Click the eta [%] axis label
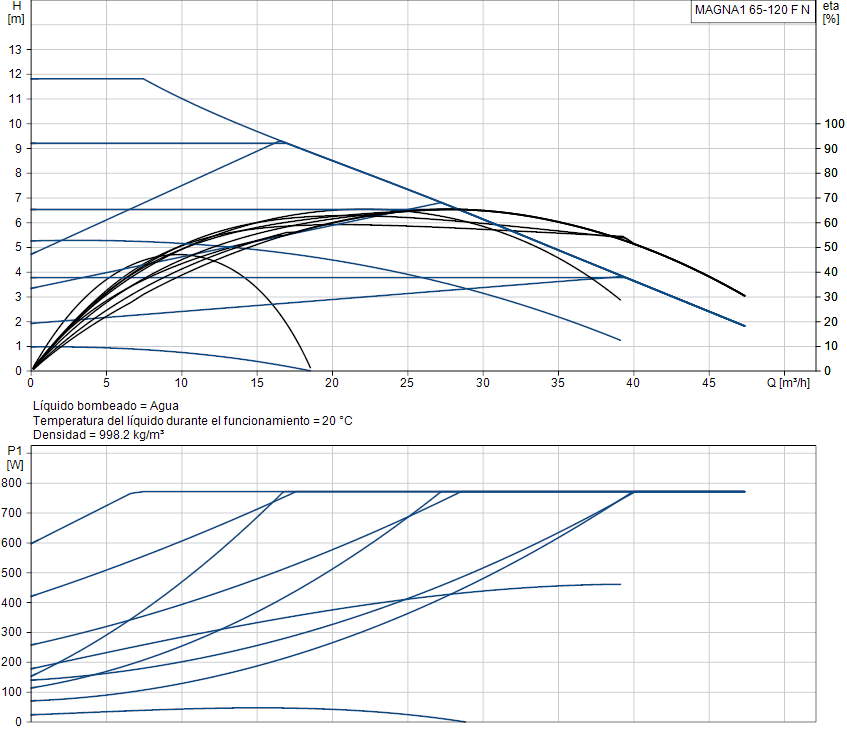Viewport: 847px width, 742px height. pyautogui.click(x=831, y=12)
